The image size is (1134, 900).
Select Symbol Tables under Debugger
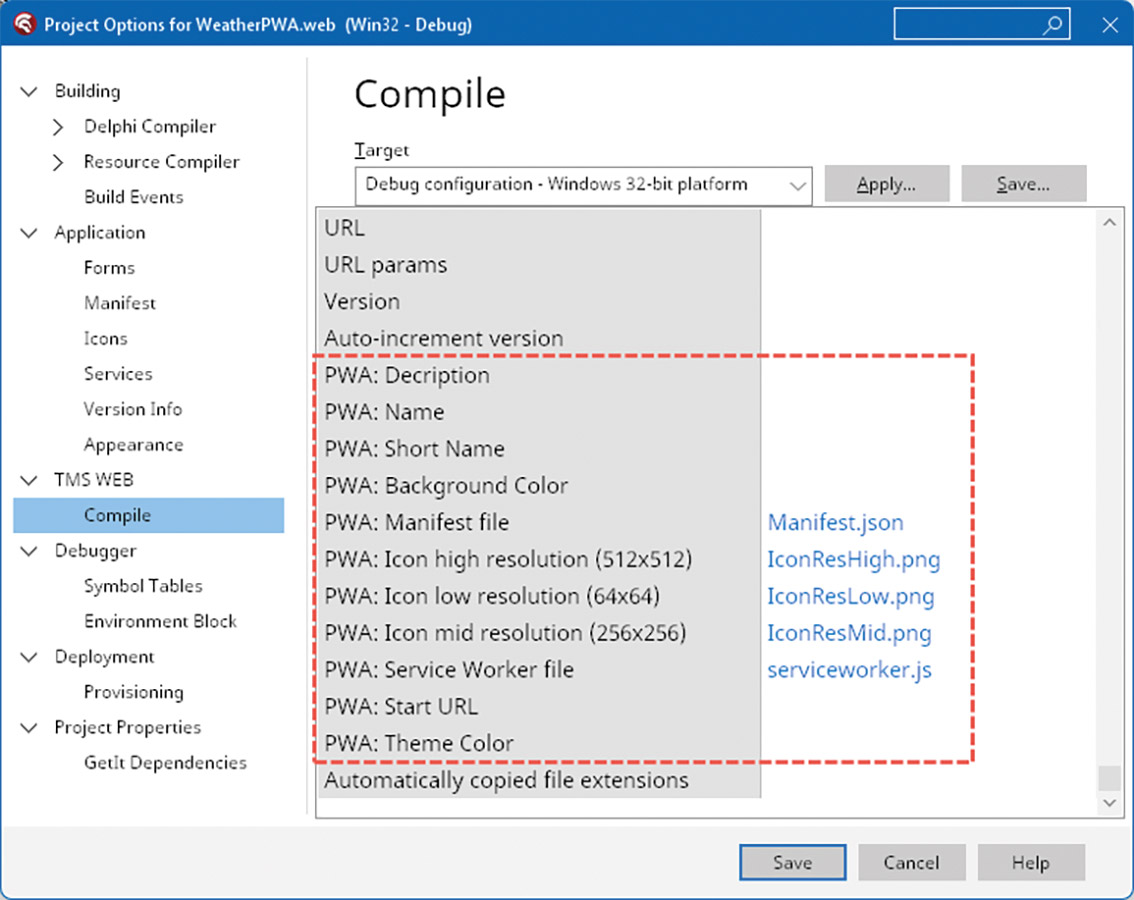pos(143,586)
